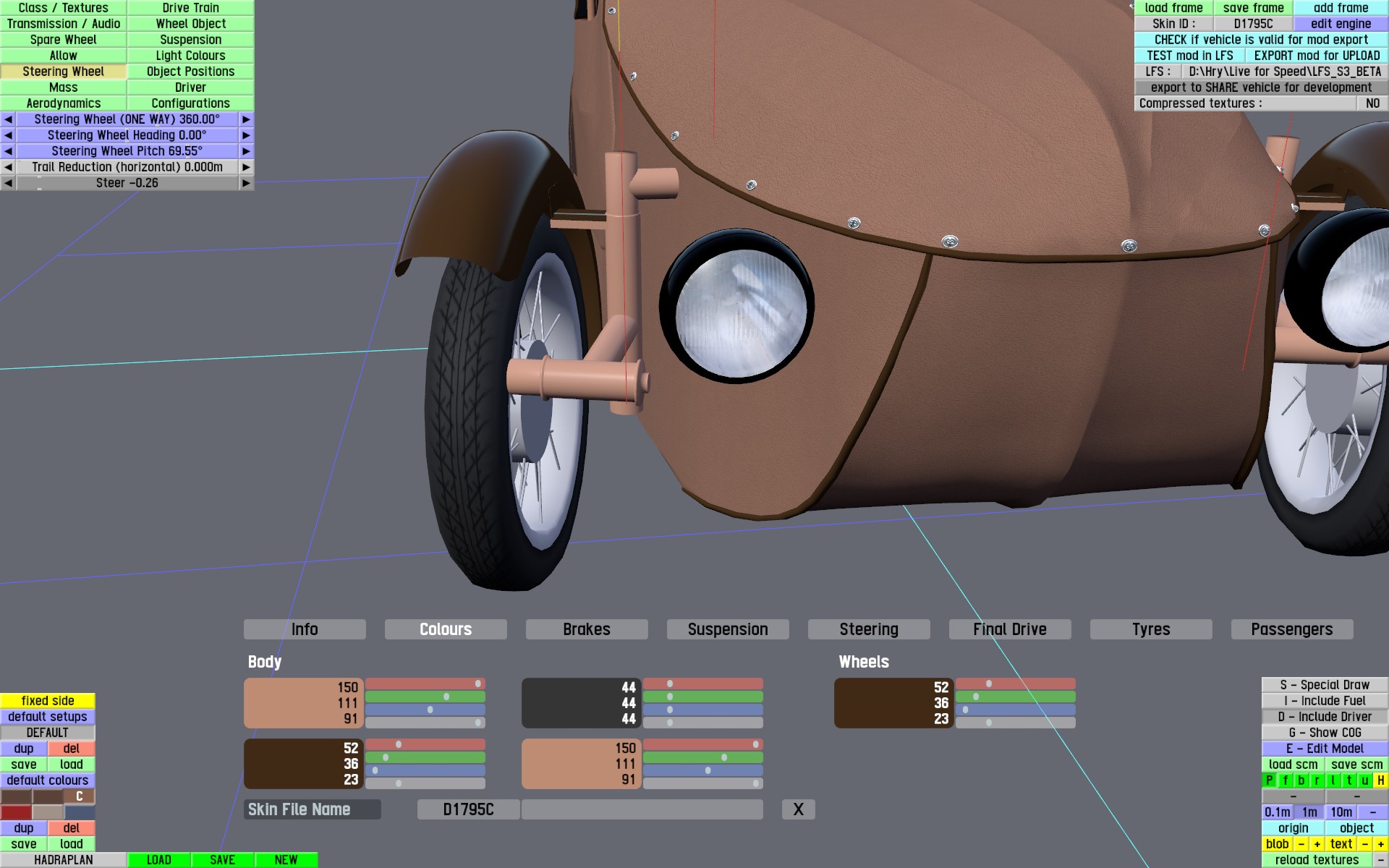This screenshot has height=868, width=1389.
Task: Toggle I - Include Fuel
Action: coord(1325,701)
